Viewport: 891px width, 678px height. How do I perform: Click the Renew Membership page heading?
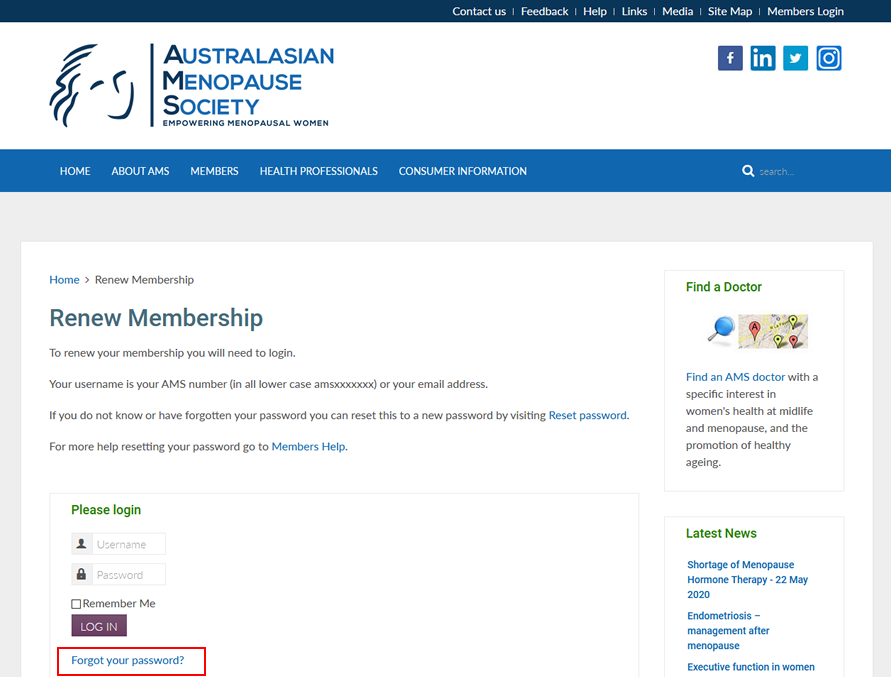click(x=156, y=318)
